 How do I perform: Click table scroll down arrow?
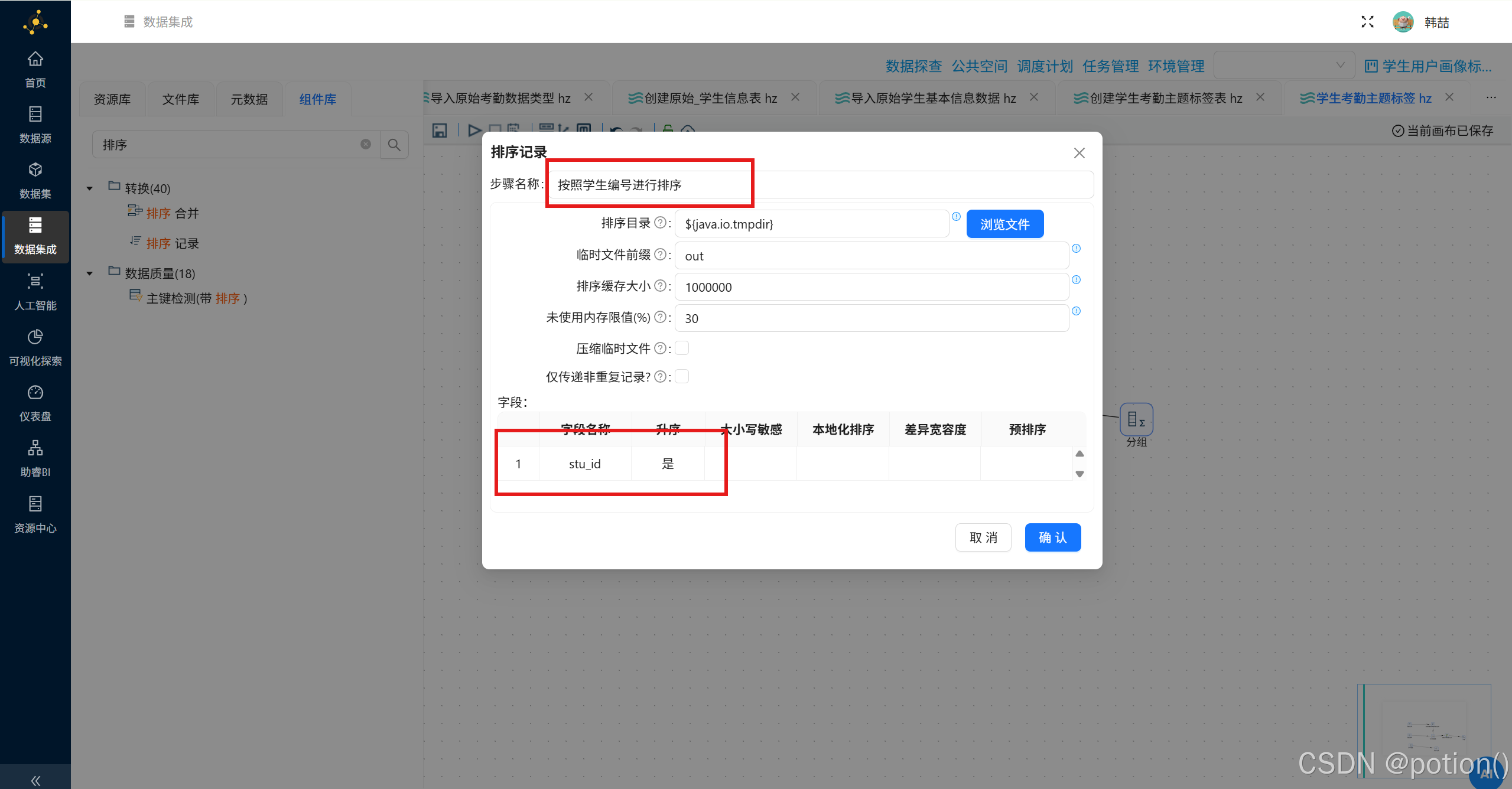[x=1079, y=474]
